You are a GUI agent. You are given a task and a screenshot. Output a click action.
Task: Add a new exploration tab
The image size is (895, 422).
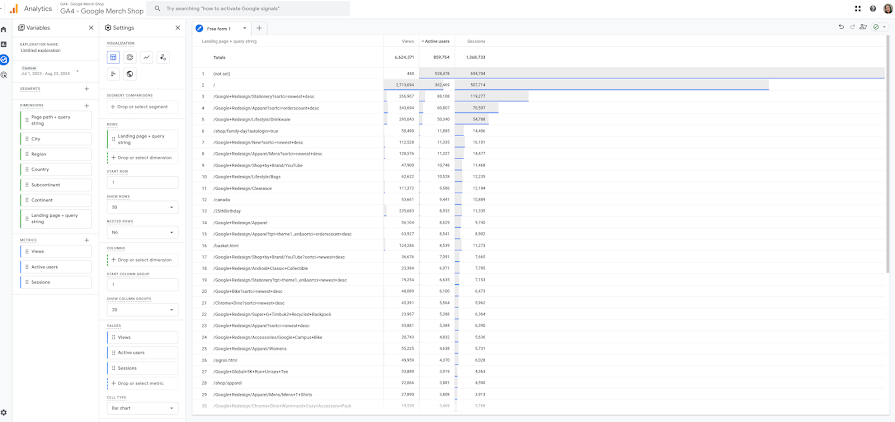(x=259, y=28)
